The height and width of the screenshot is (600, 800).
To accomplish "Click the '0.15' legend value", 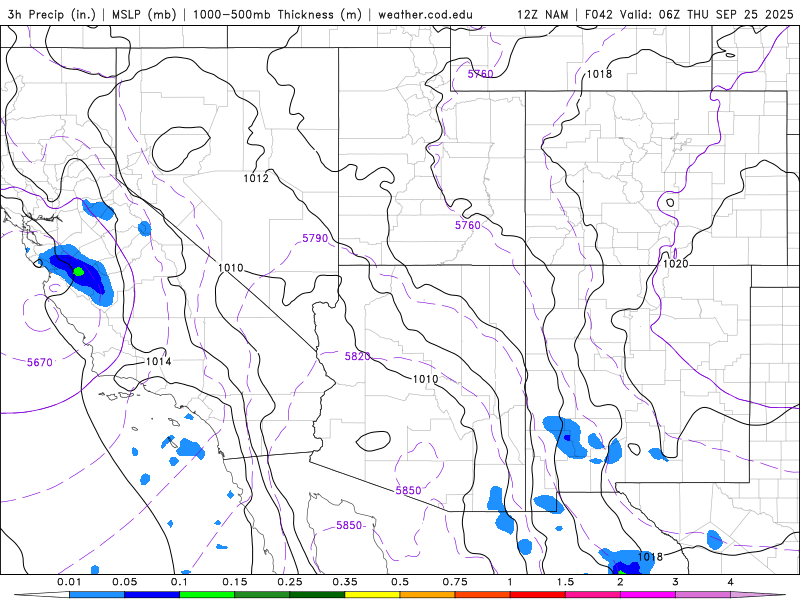I will [x=235, y=582].
